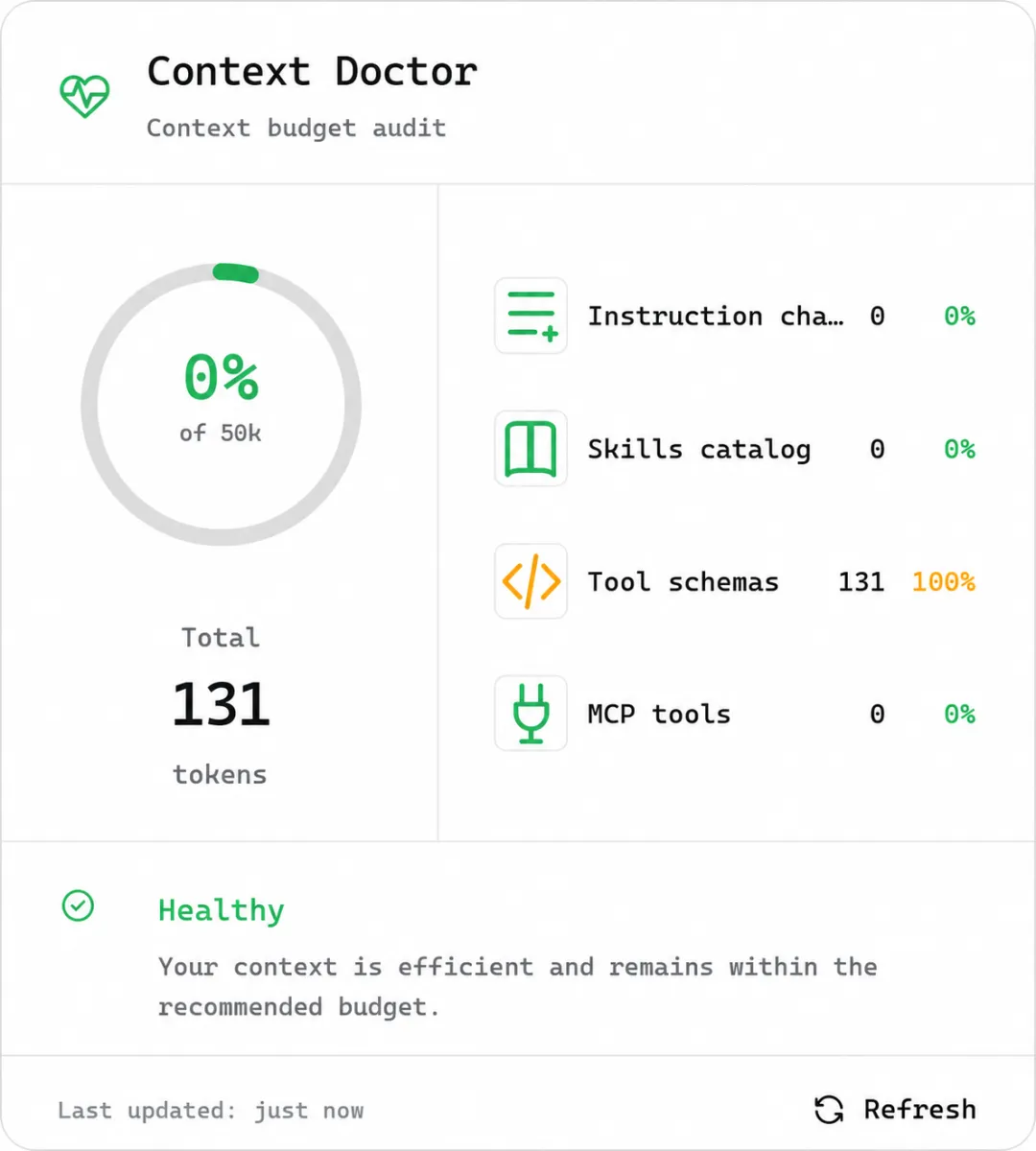Click the Skills catalog book icon

530,449
